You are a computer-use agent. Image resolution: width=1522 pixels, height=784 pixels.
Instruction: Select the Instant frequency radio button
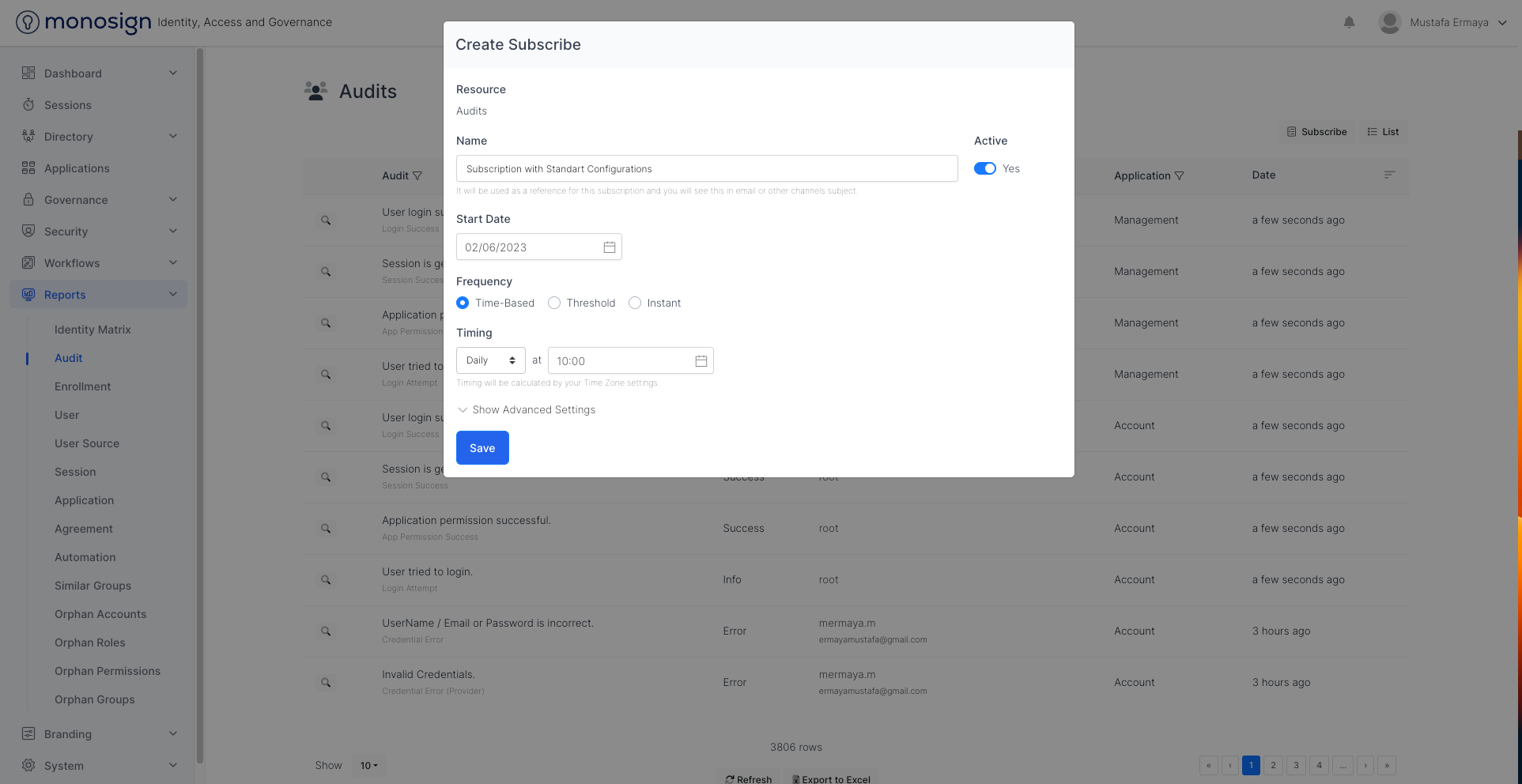pos(635,303)
